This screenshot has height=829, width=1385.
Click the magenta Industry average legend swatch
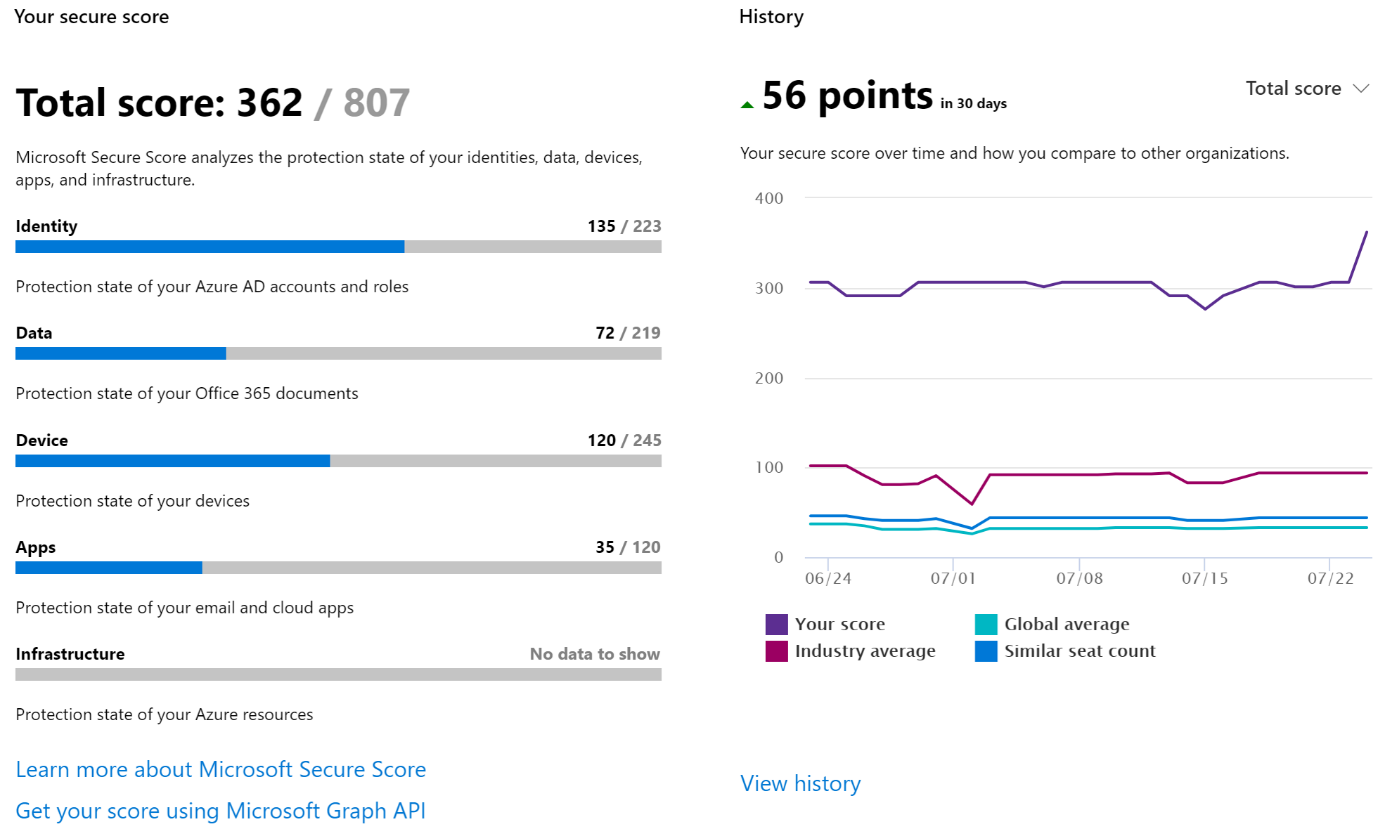(777, 651)
